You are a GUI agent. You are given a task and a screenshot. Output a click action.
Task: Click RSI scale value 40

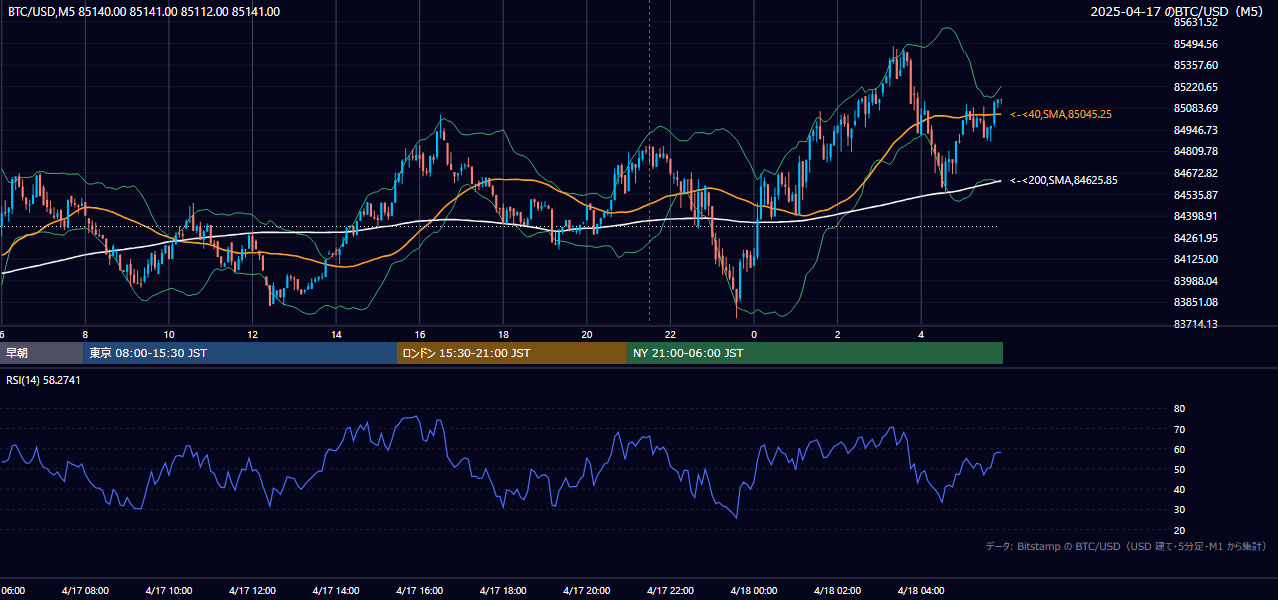1179,489
